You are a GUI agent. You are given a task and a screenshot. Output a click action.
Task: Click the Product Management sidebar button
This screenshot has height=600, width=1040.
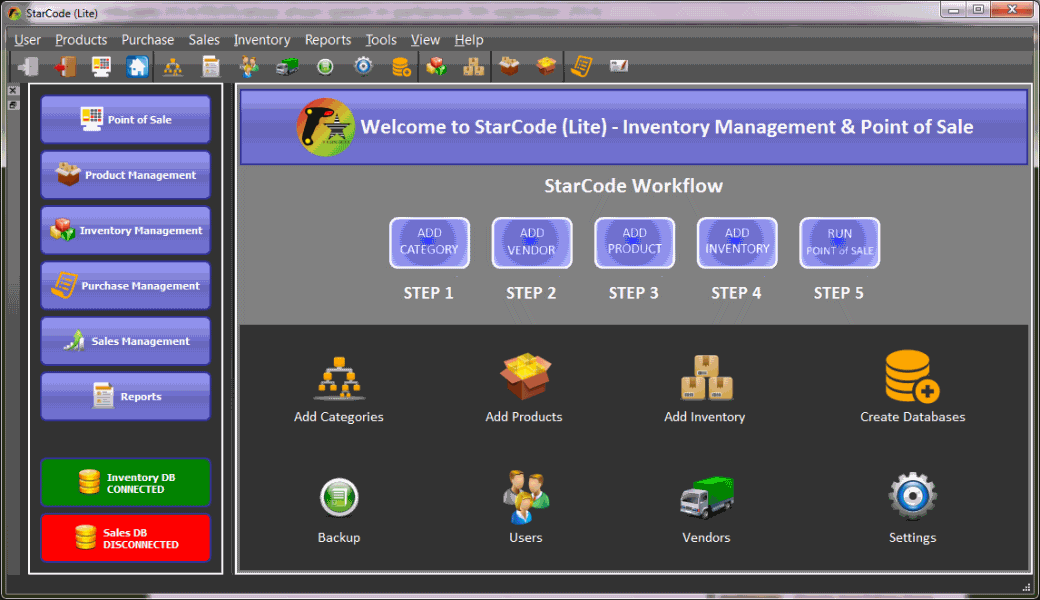coord(125,175)
